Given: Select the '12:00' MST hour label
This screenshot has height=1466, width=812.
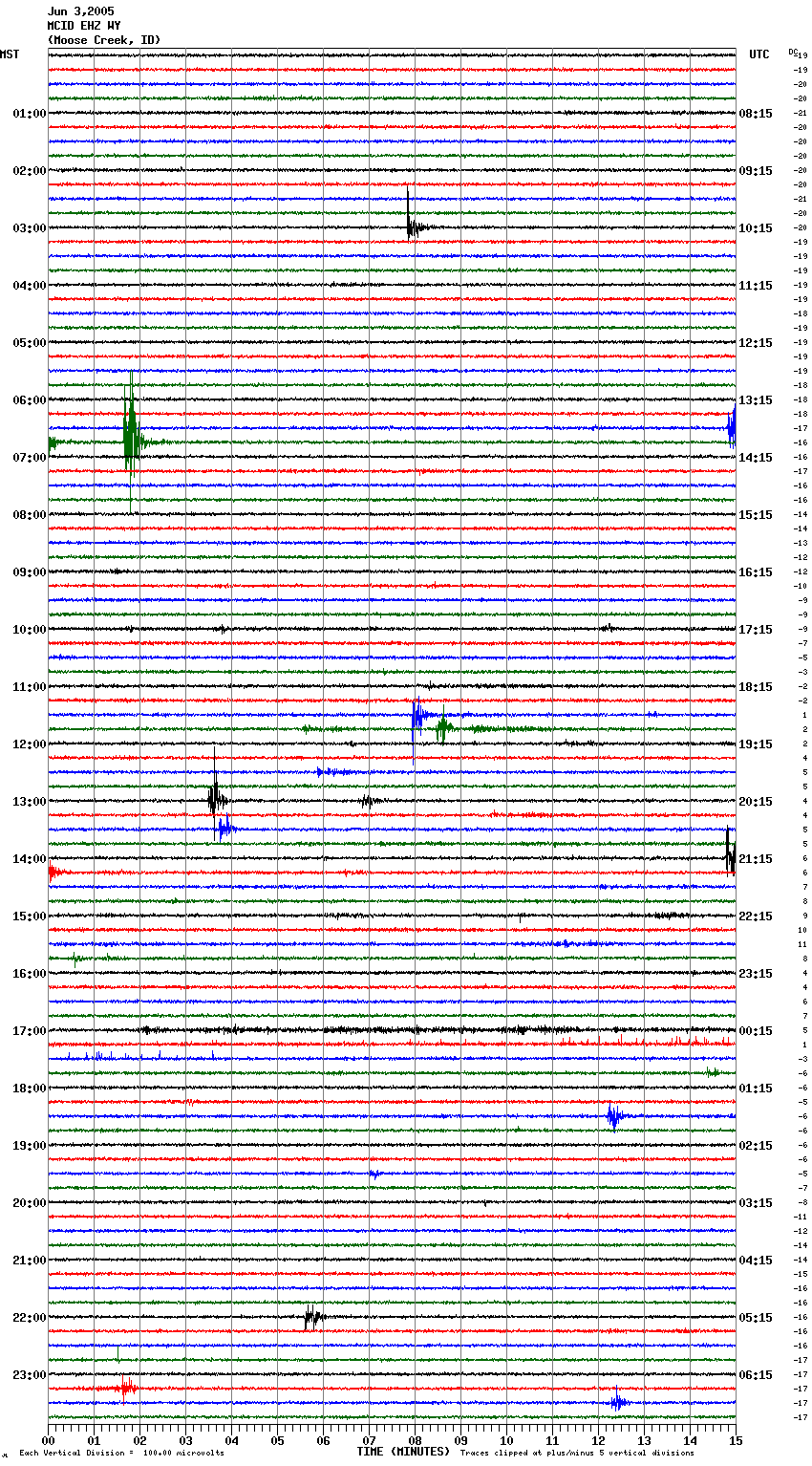Looking at the screenshot, I should click(29, 744).
